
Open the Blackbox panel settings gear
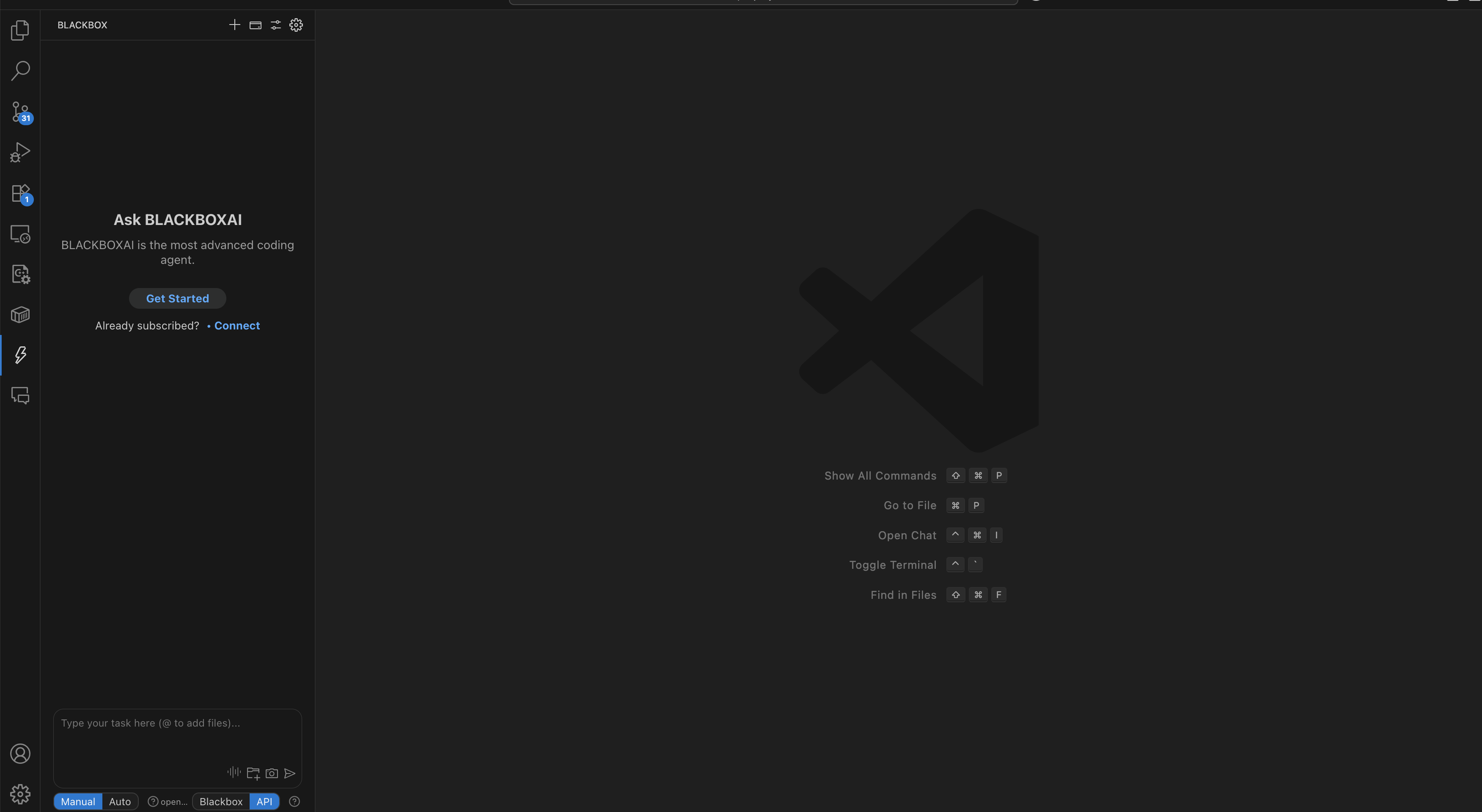296,25
